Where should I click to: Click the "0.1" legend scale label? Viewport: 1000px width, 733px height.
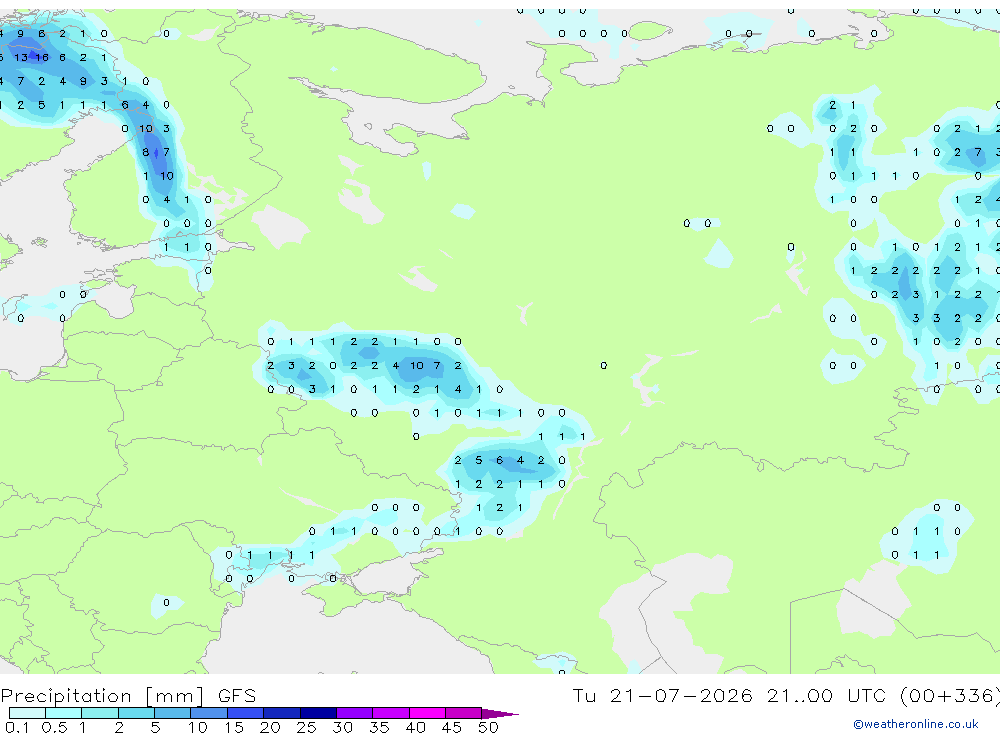[x=17, y=727]
